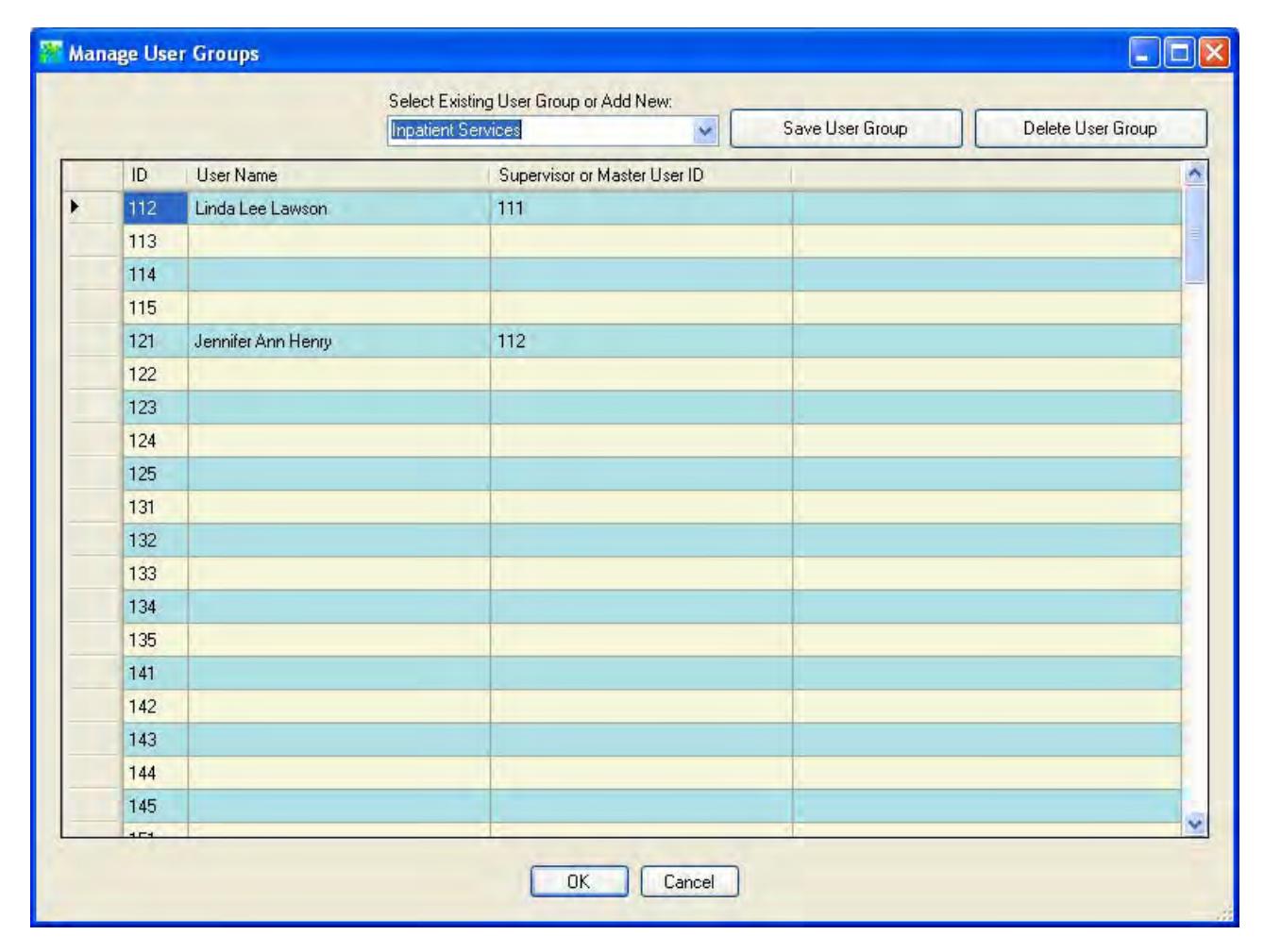Select the ID cell 142
Image resolution: width=1264 pixels, height=952 pixels.
[x=156, y=707]
